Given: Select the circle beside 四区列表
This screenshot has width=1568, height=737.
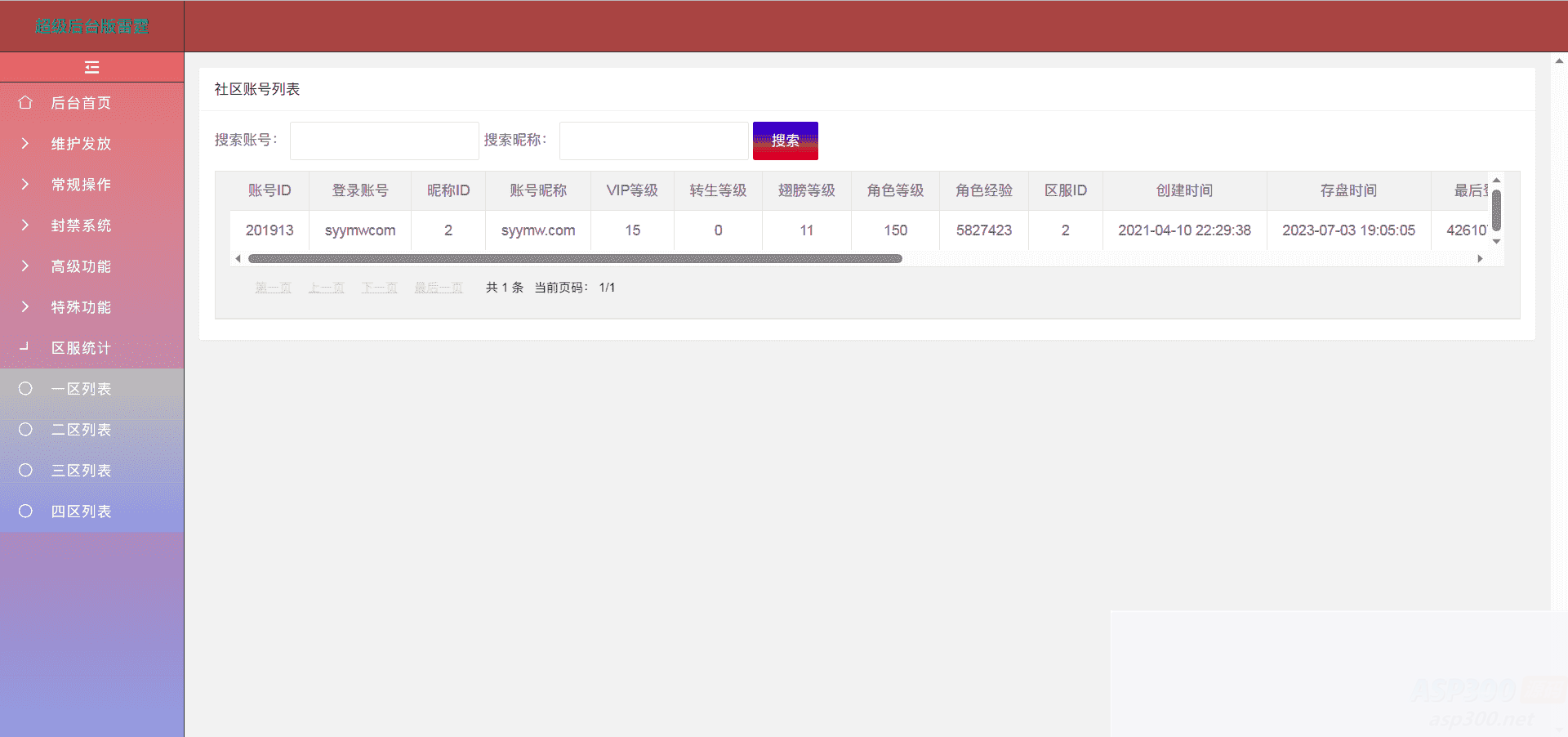Looking at the screenshot, I should click(25, 511).
